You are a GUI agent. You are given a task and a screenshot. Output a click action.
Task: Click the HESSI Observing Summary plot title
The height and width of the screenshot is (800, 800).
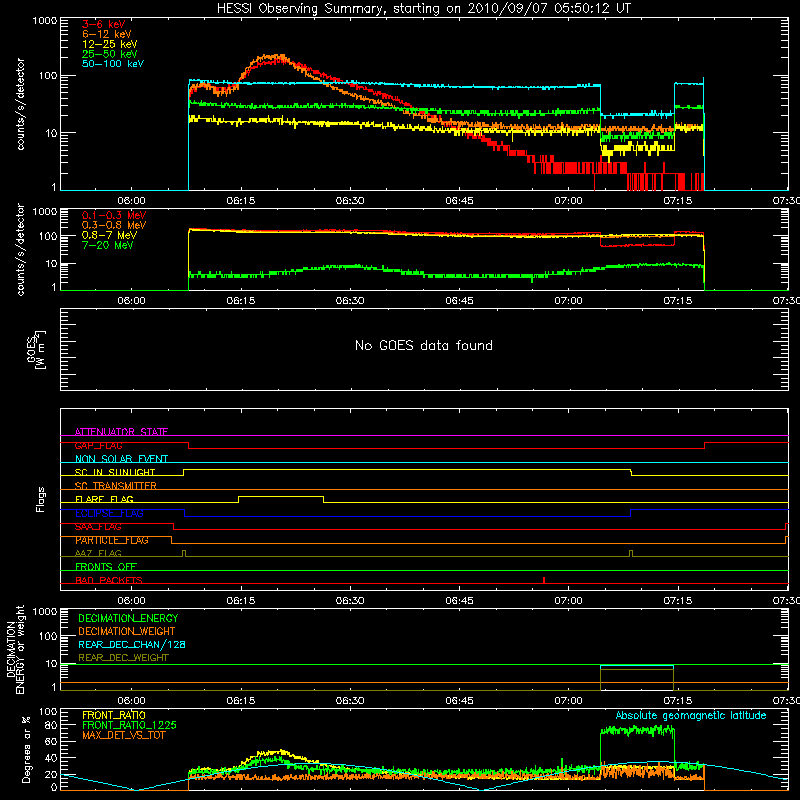pos(424,9)
